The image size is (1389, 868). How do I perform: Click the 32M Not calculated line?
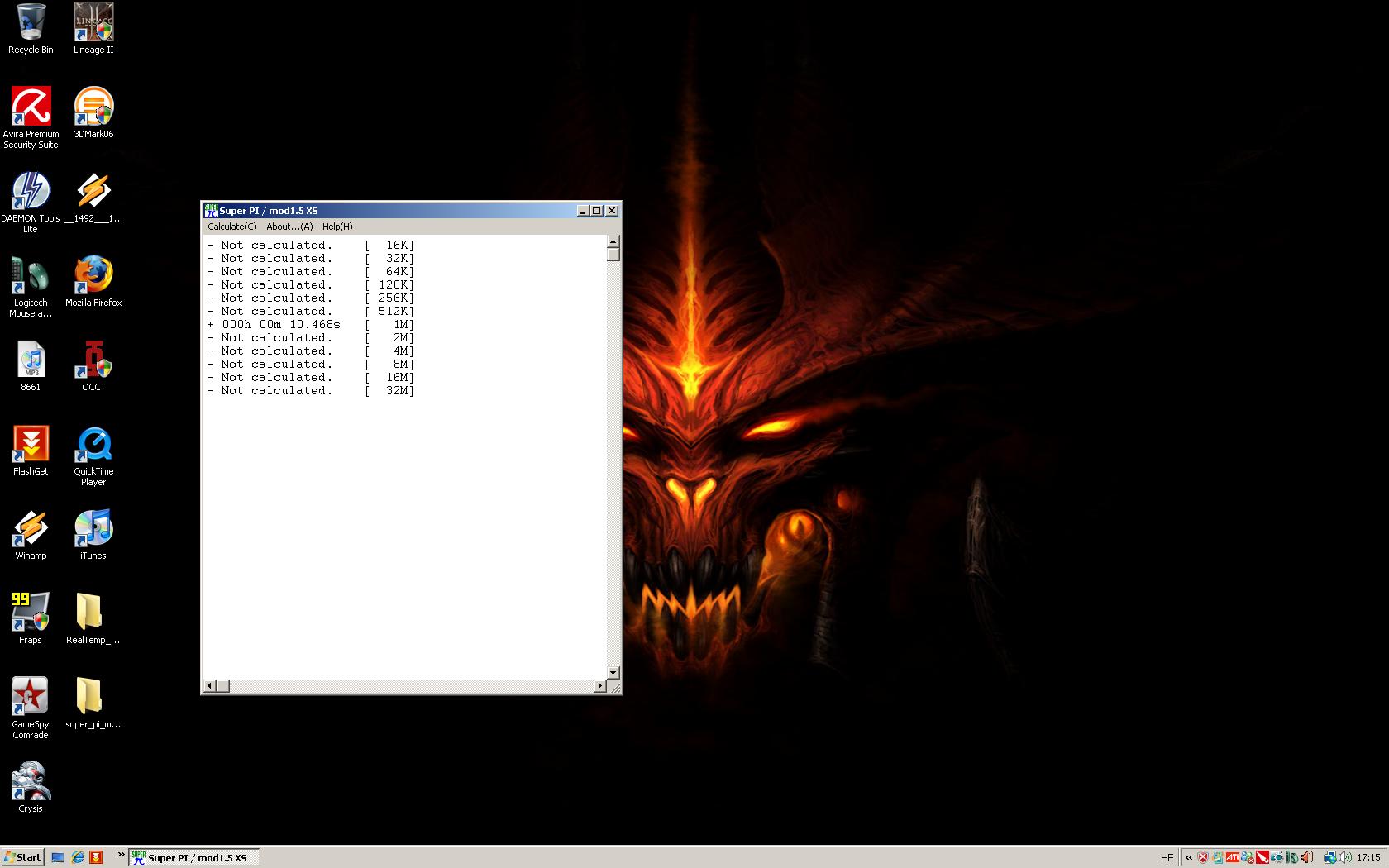coord(310,391)
